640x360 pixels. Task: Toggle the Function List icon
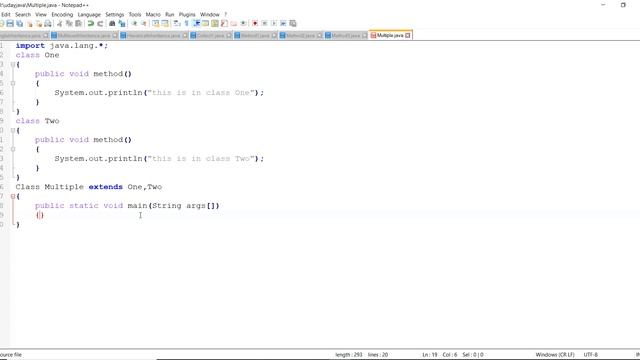point(224,24)
